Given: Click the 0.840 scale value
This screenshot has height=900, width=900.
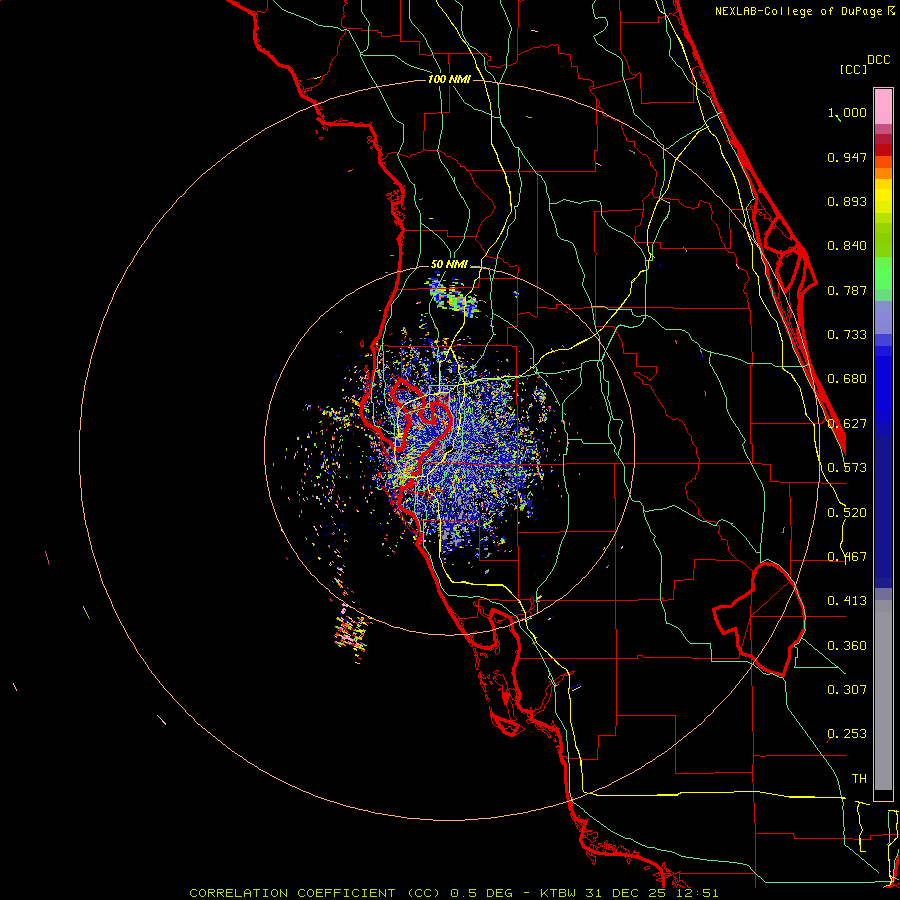Looking at the screenshot, I should click(847, 246).
